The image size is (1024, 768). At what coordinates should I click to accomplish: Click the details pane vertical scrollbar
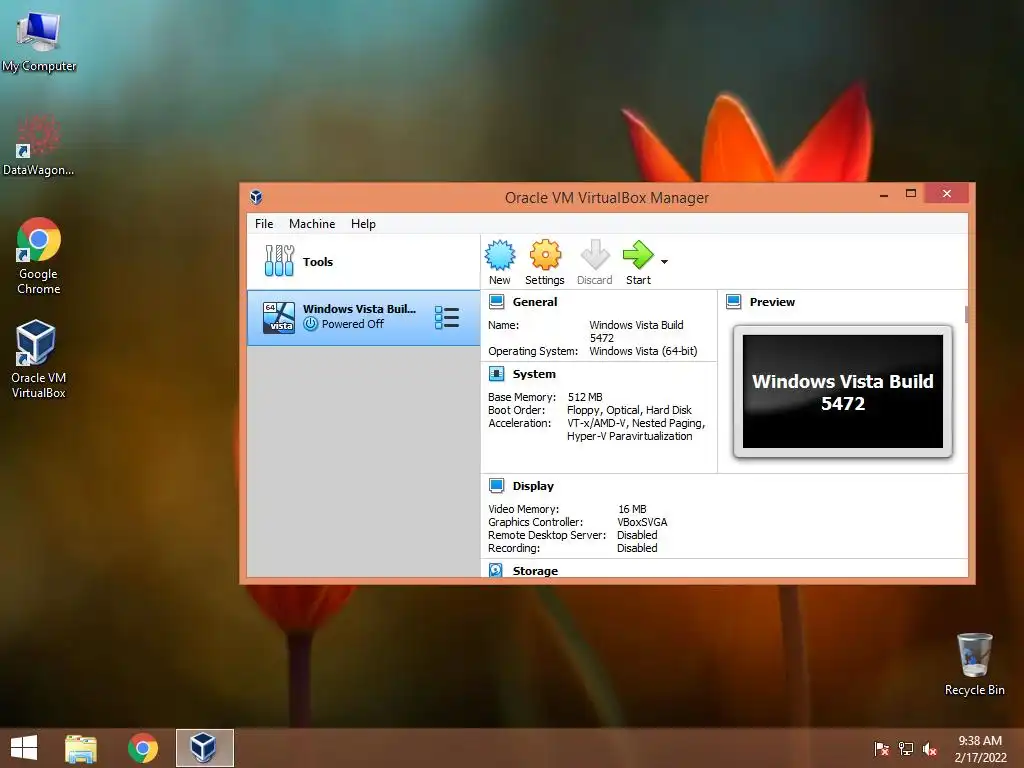967,314
